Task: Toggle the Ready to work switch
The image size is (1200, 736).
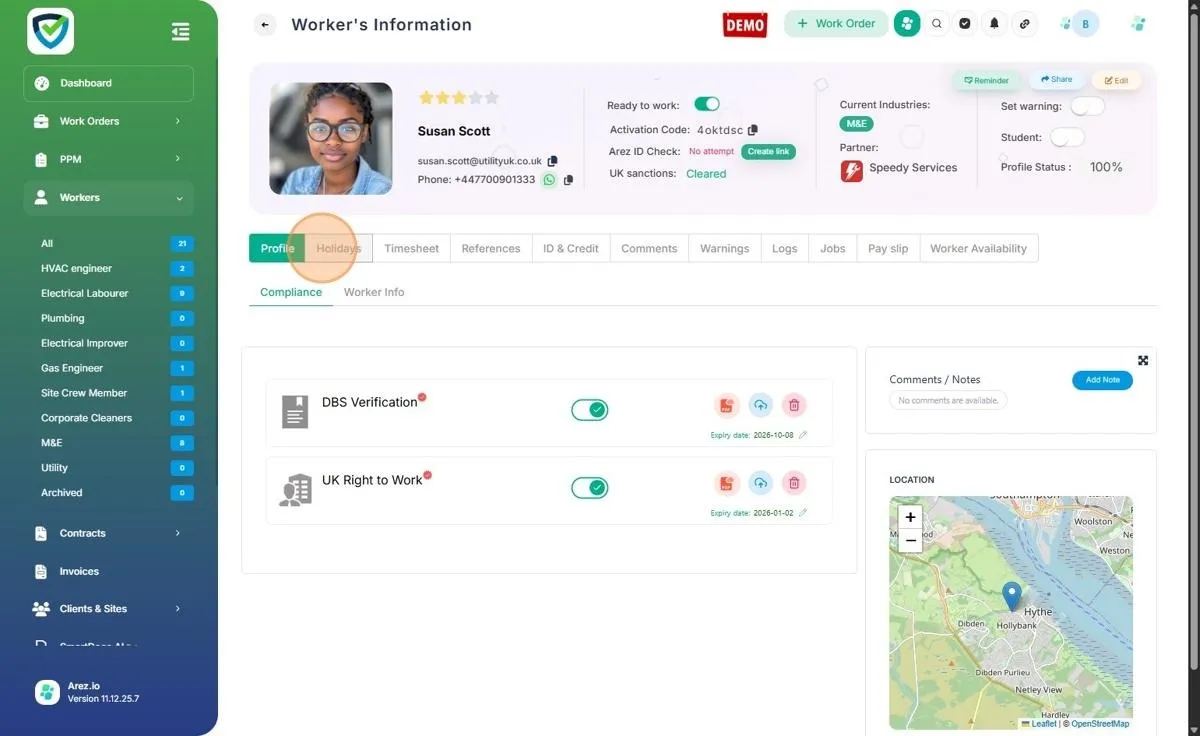Action: [707, 104]
